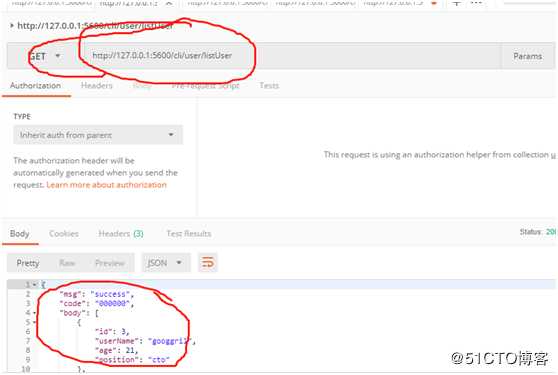Viewport: 558px width, 375px height.
Task: Switch to the Test Results tab
Action: click(189, 234)
